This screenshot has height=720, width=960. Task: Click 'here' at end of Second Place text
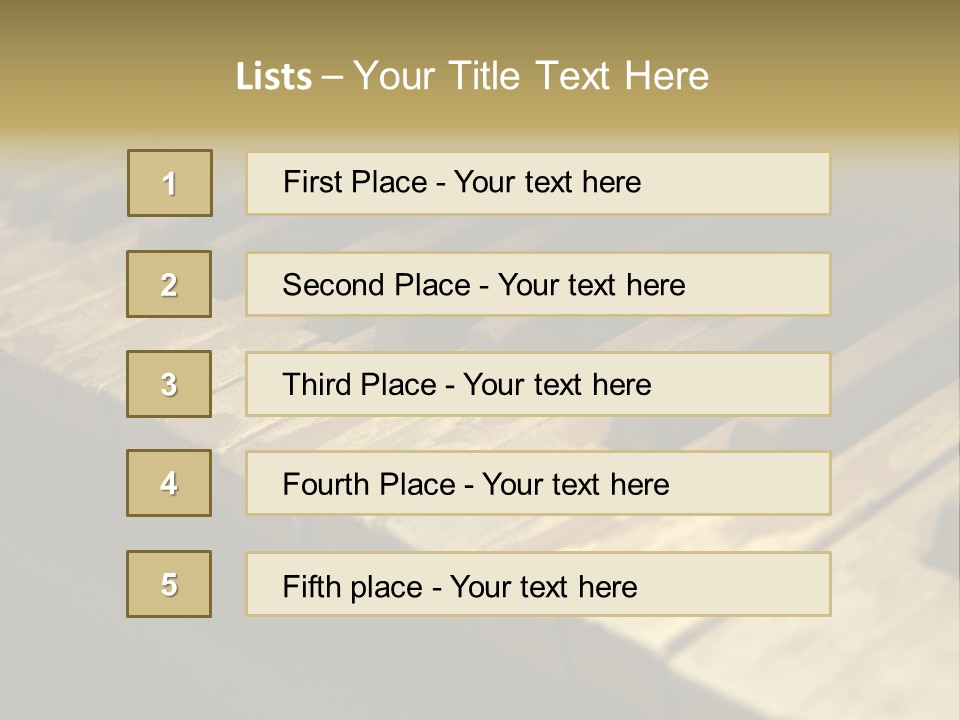pos(655,285)
